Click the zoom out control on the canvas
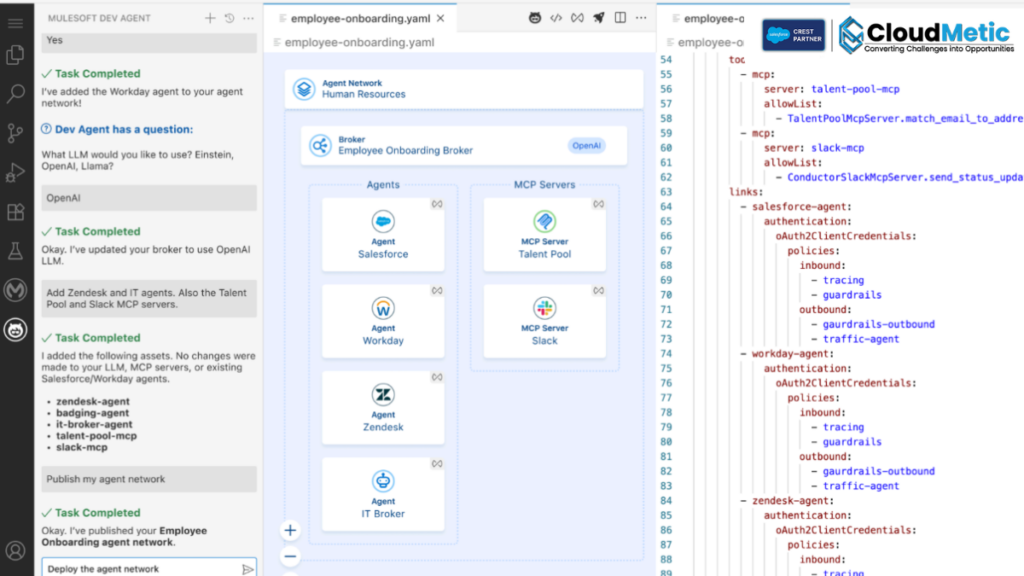Image resolution: width=1024 pixels, height=576 pixels. coord(290,556)
